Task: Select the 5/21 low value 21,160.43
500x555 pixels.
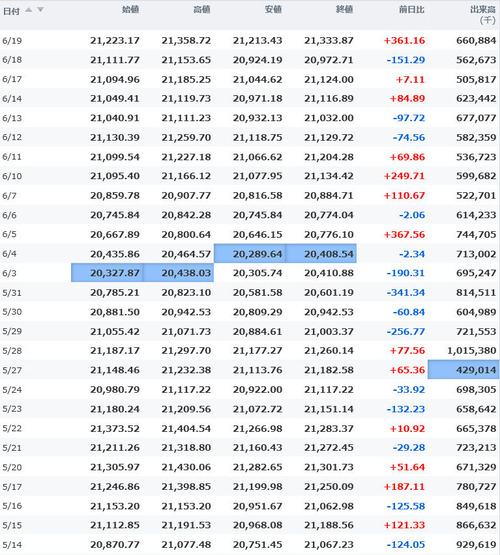Action: pyautogui.click(x=258, y=447)
